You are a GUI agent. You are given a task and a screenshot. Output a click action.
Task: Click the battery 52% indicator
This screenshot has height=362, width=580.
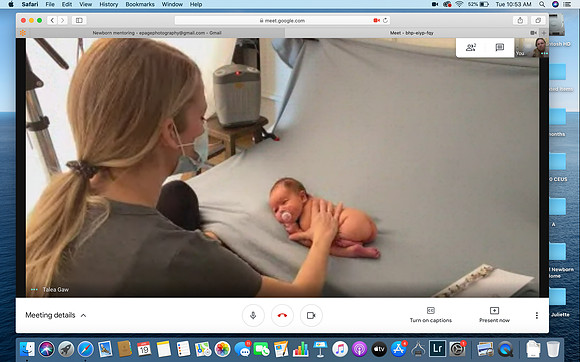click(478, 4)
